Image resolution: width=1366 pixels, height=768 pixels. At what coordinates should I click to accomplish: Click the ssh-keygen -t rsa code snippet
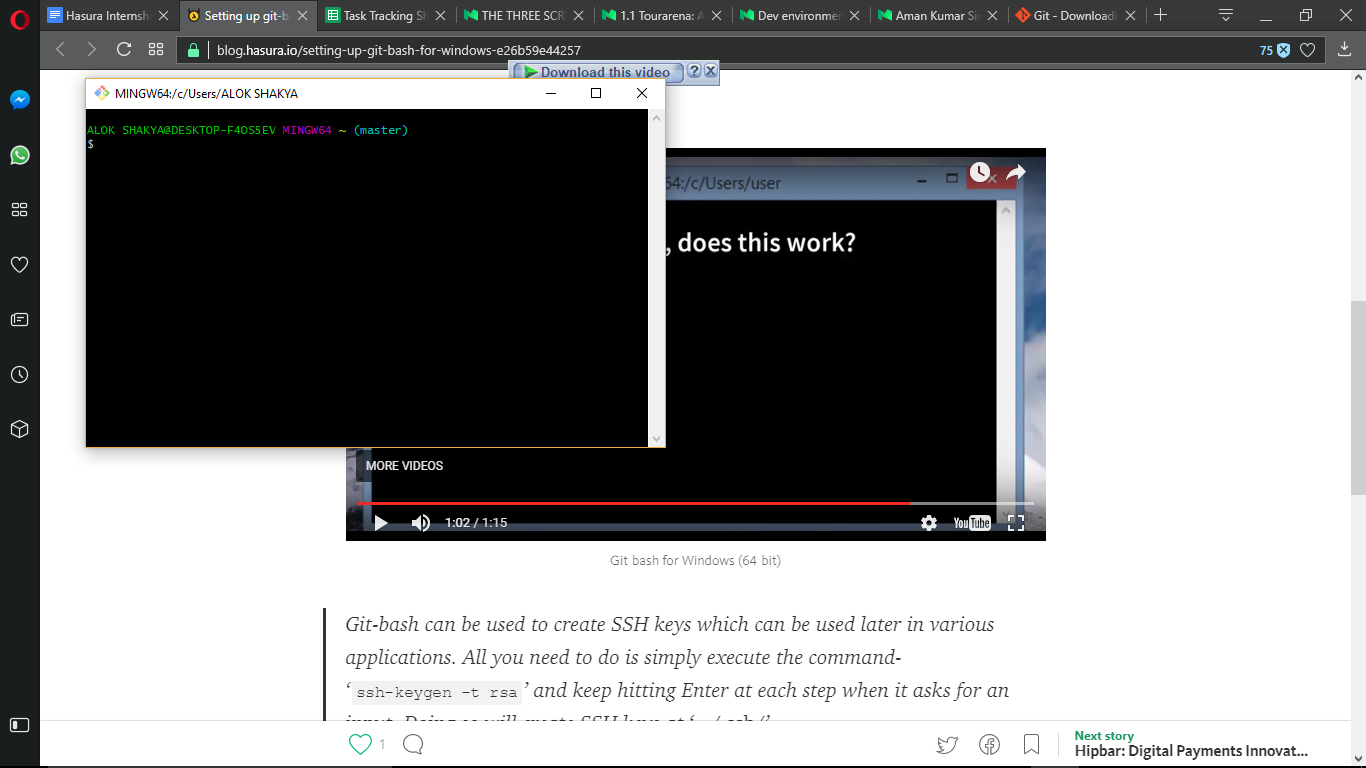tap(439, 693)
